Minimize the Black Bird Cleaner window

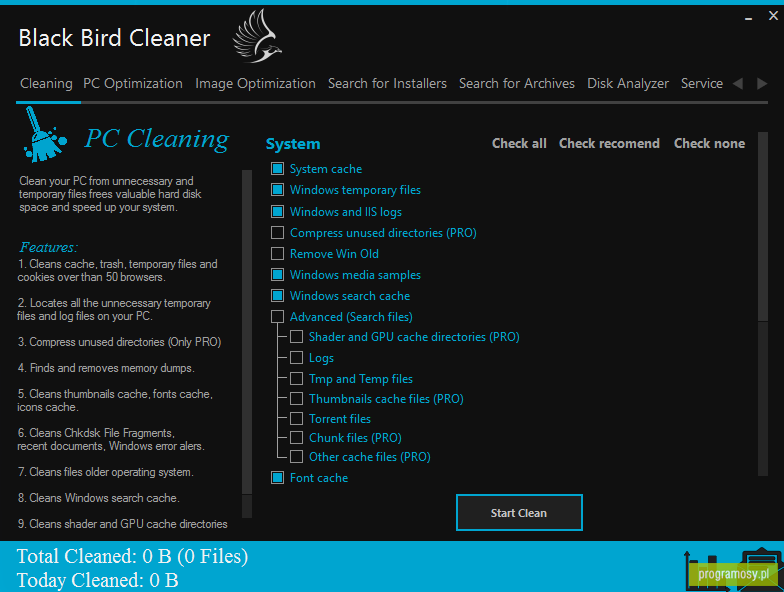coord(748,16)
